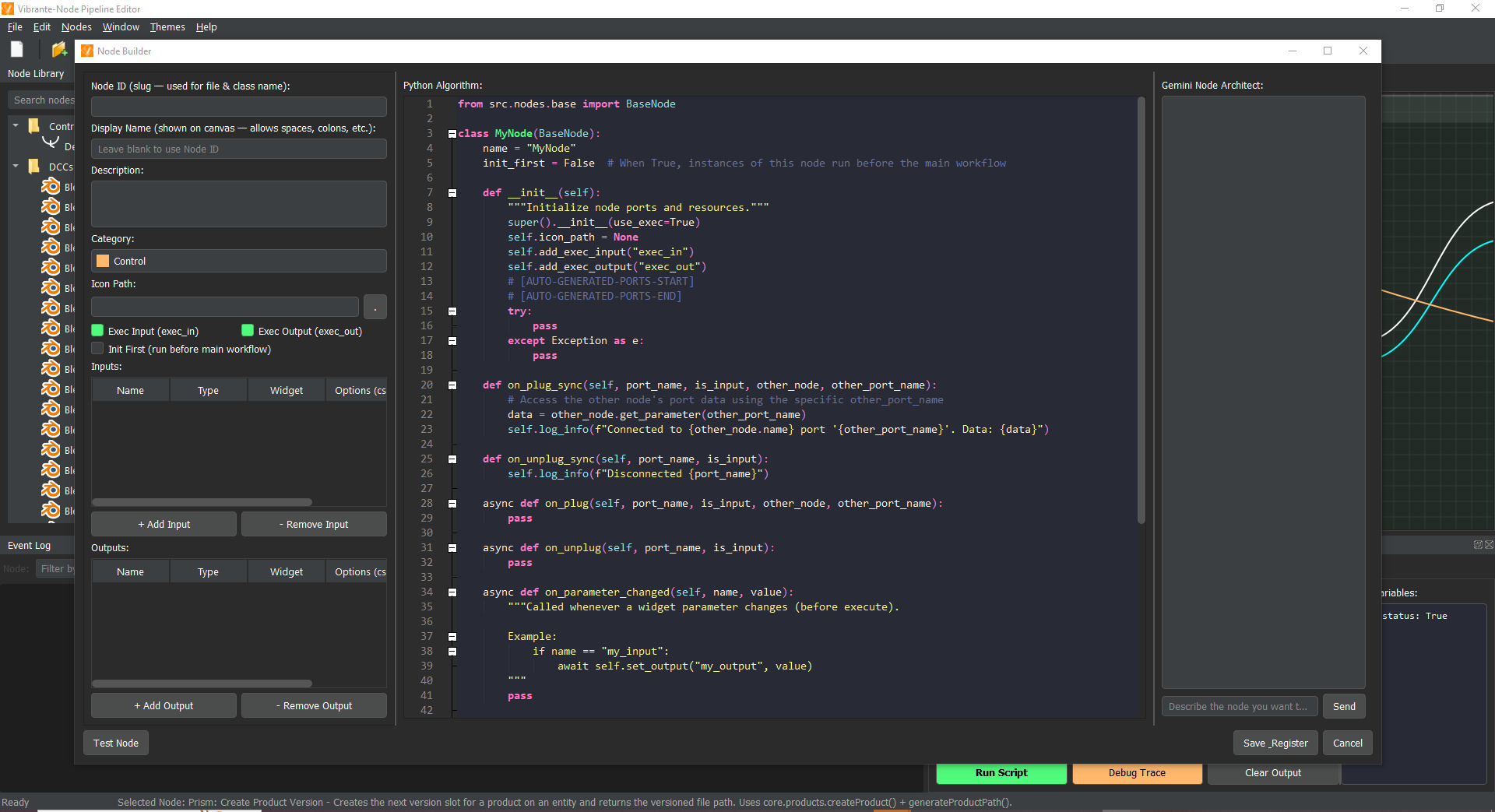Image resolution: width=1495 pixels, height=812 pixels.
Task: Toggle the Exec Input (exec_in) checkbox
Action: [x=97, y=330]
